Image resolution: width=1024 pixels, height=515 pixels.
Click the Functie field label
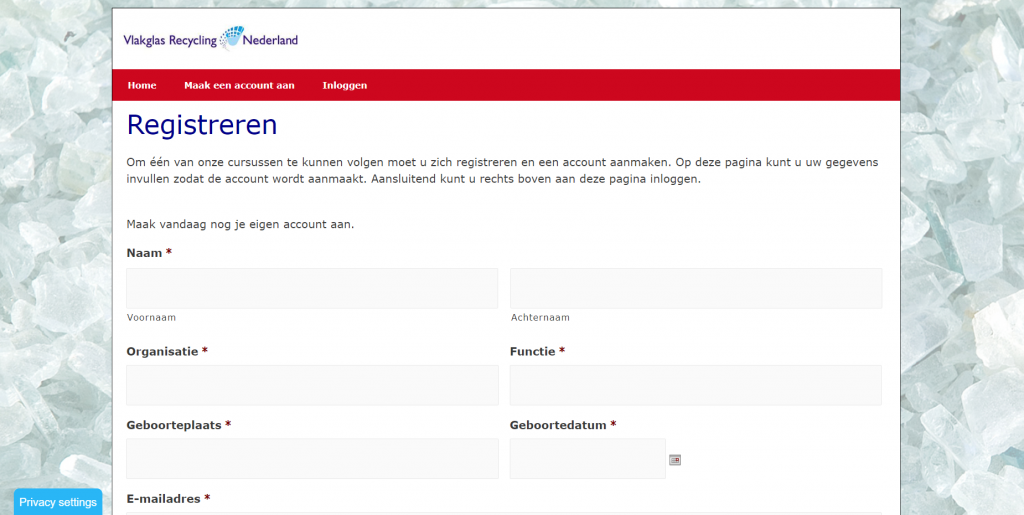(x=533, y=351)
